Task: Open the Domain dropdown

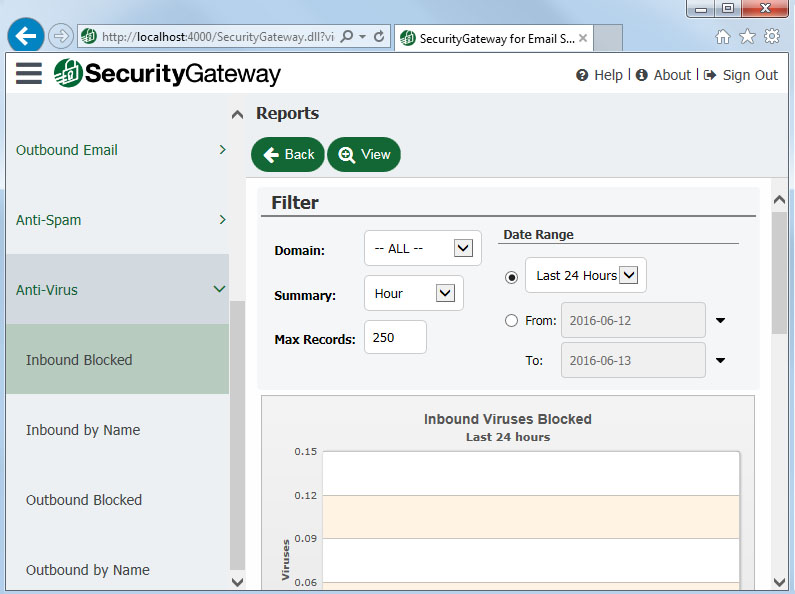Action: pos(423,248)
